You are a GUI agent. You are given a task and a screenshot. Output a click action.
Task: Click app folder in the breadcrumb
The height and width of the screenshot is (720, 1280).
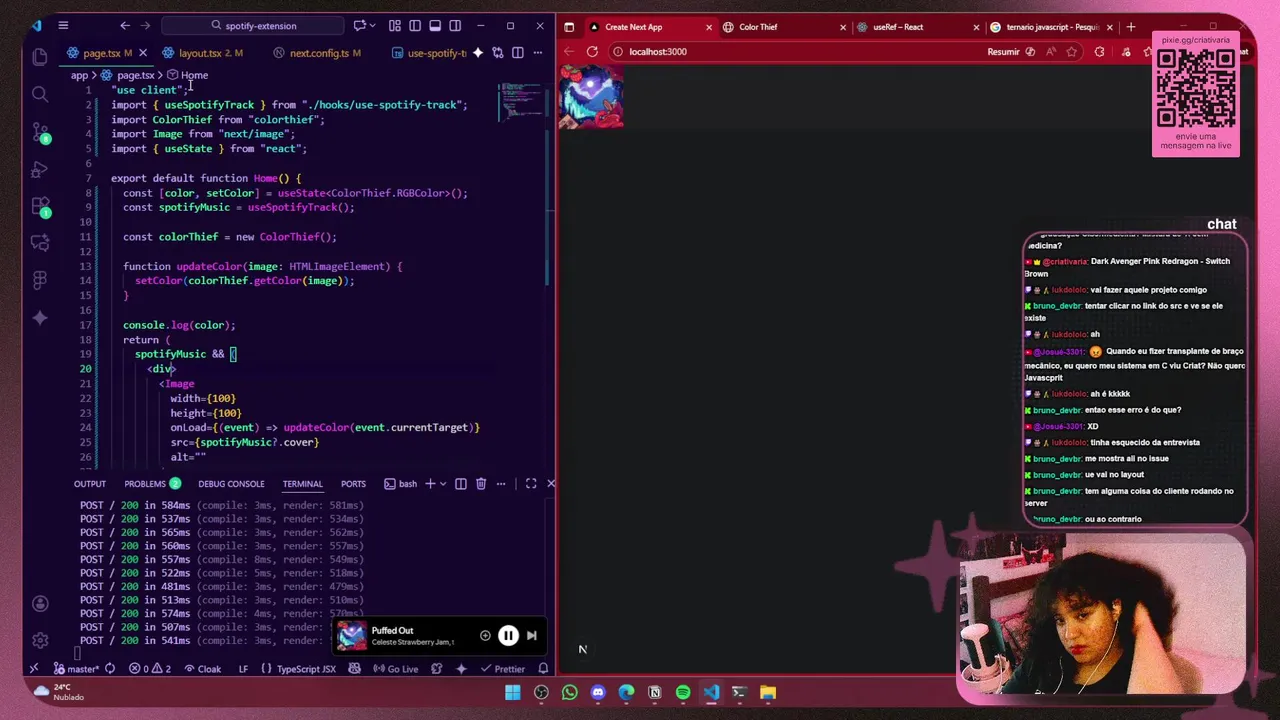coord(79,75)
